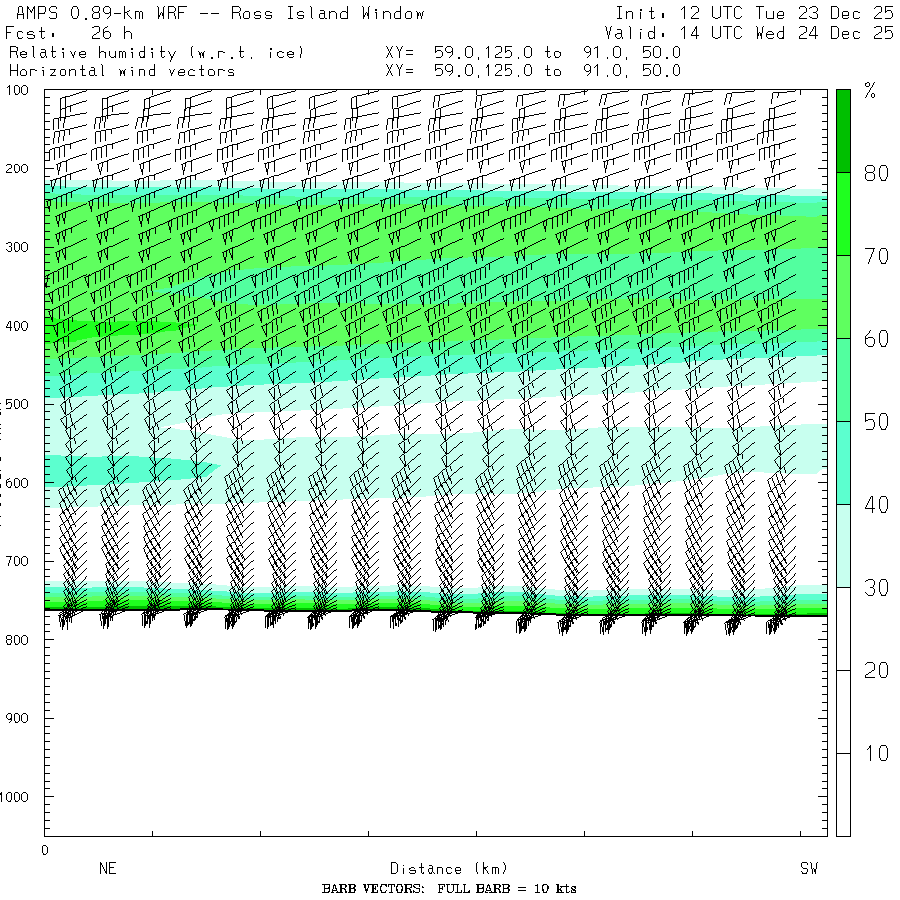900x900 pixels.
Task: Click the SW endpoint label below the plot
Action: pos(808,869)
